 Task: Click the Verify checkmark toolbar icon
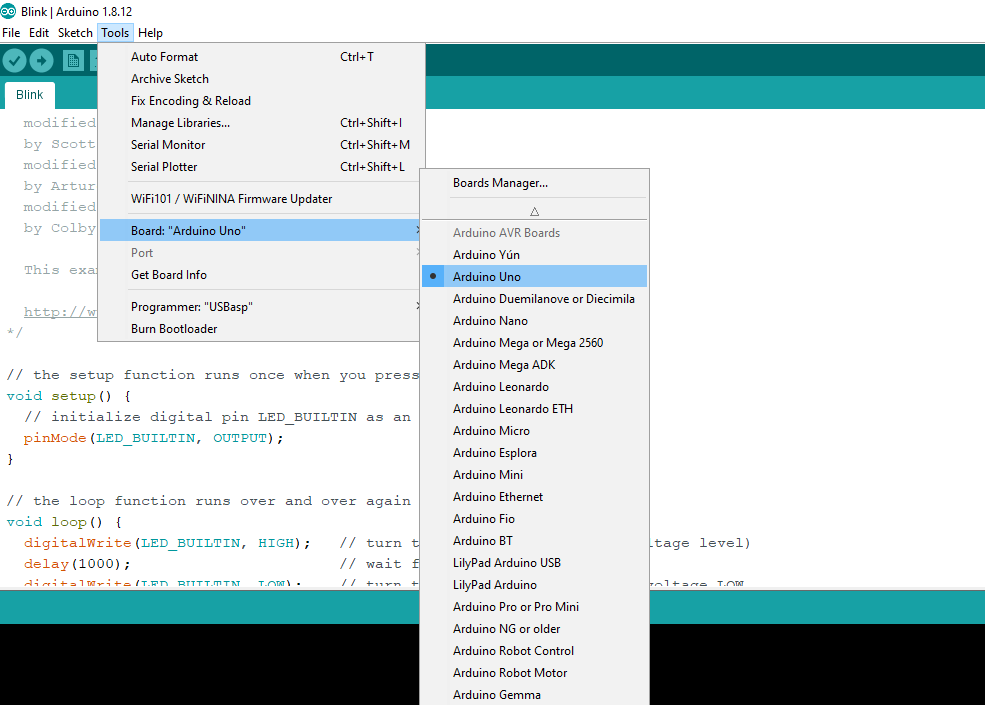14,60
